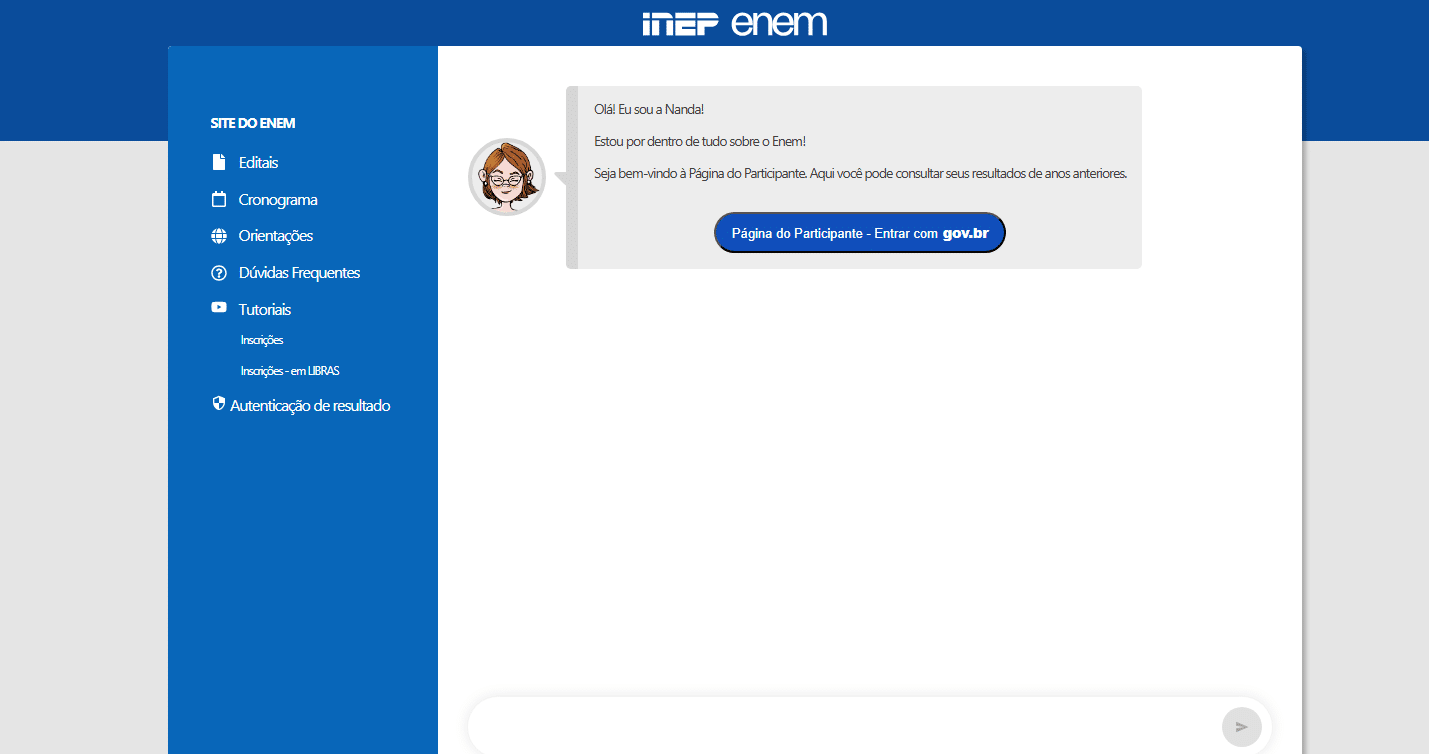Click the Tutoriais YouTube play icon
The image size is (1429, 754).
[219, 308]
